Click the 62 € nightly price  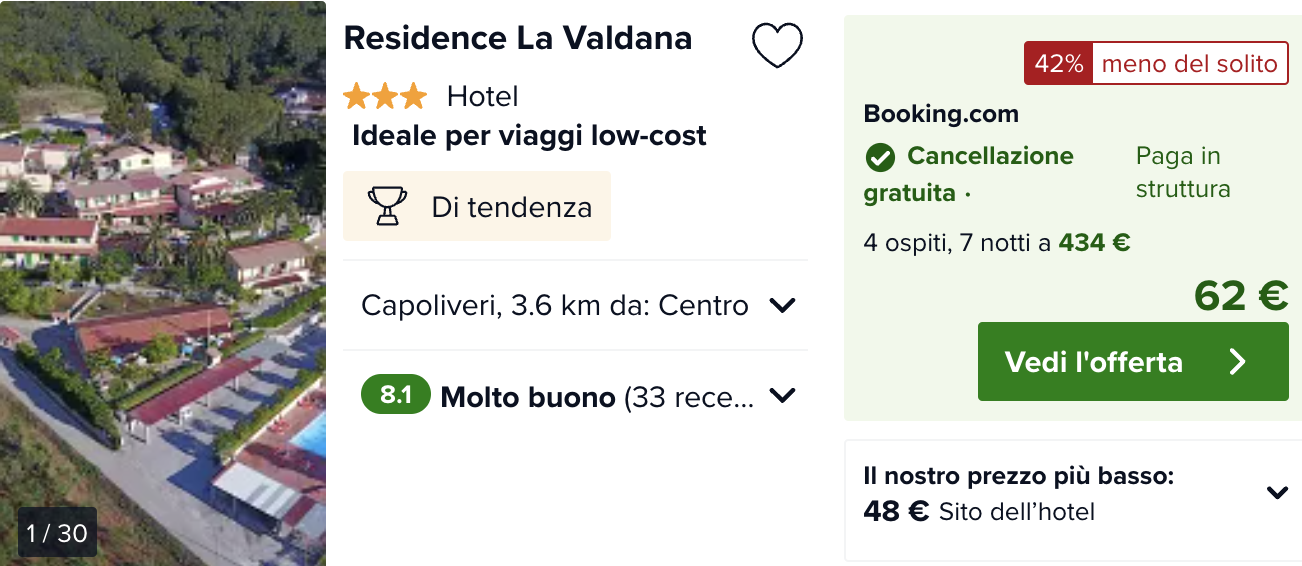click(1240, 295)
